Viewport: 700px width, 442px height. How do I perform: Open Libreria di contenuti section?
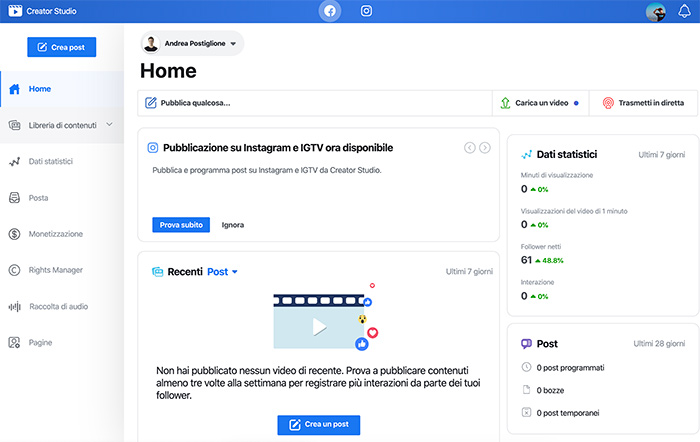coord(62,125)
